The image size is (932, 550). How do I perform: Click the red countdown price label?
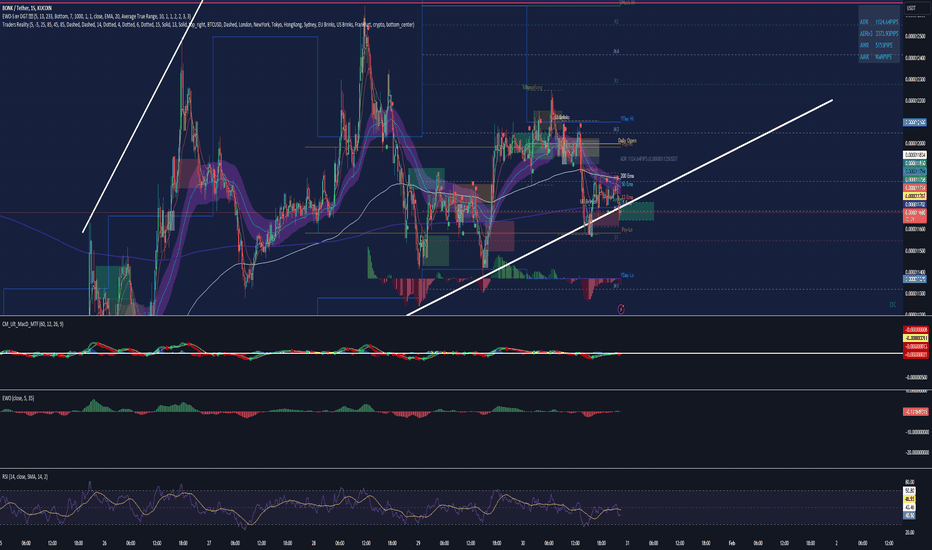915,215
